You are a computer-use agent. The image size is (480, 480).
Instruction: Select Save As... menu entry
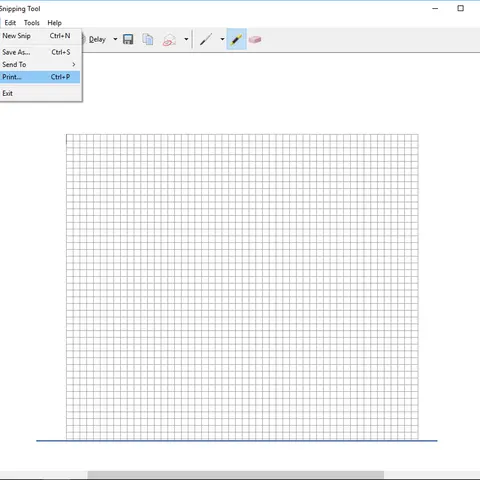point(40,52)
